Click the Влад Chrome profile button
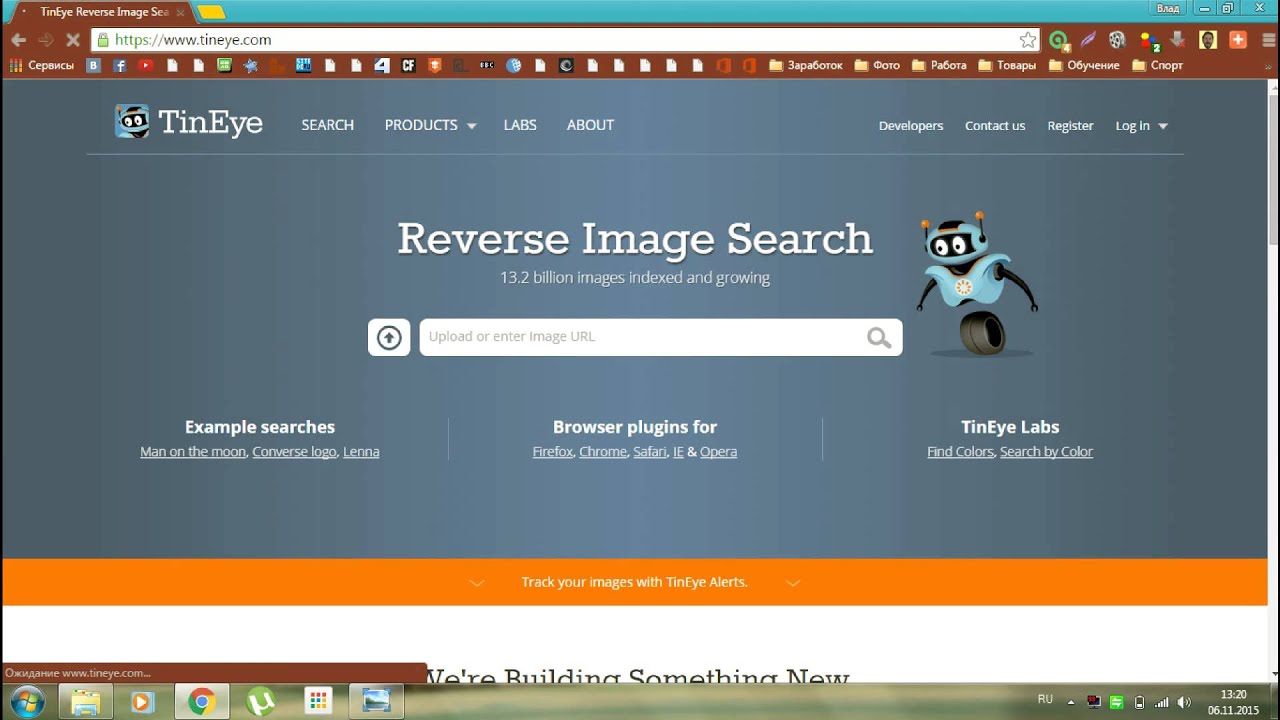 coord(1168,8)
